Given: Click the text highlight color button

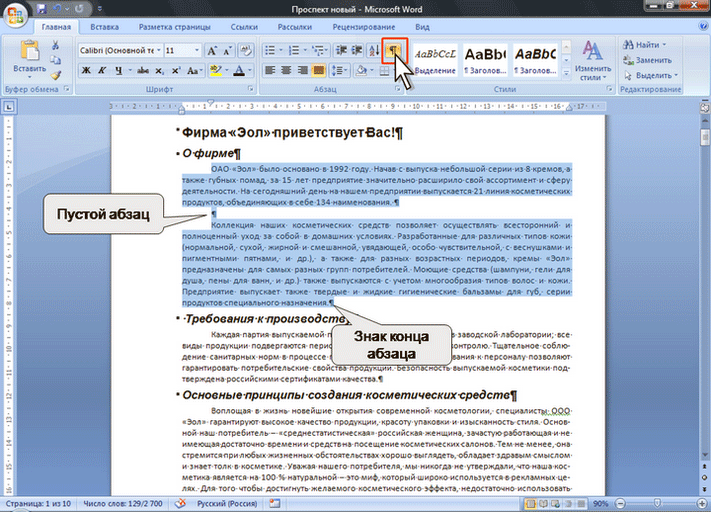Looking at the screenshot, I should [216, 70].
